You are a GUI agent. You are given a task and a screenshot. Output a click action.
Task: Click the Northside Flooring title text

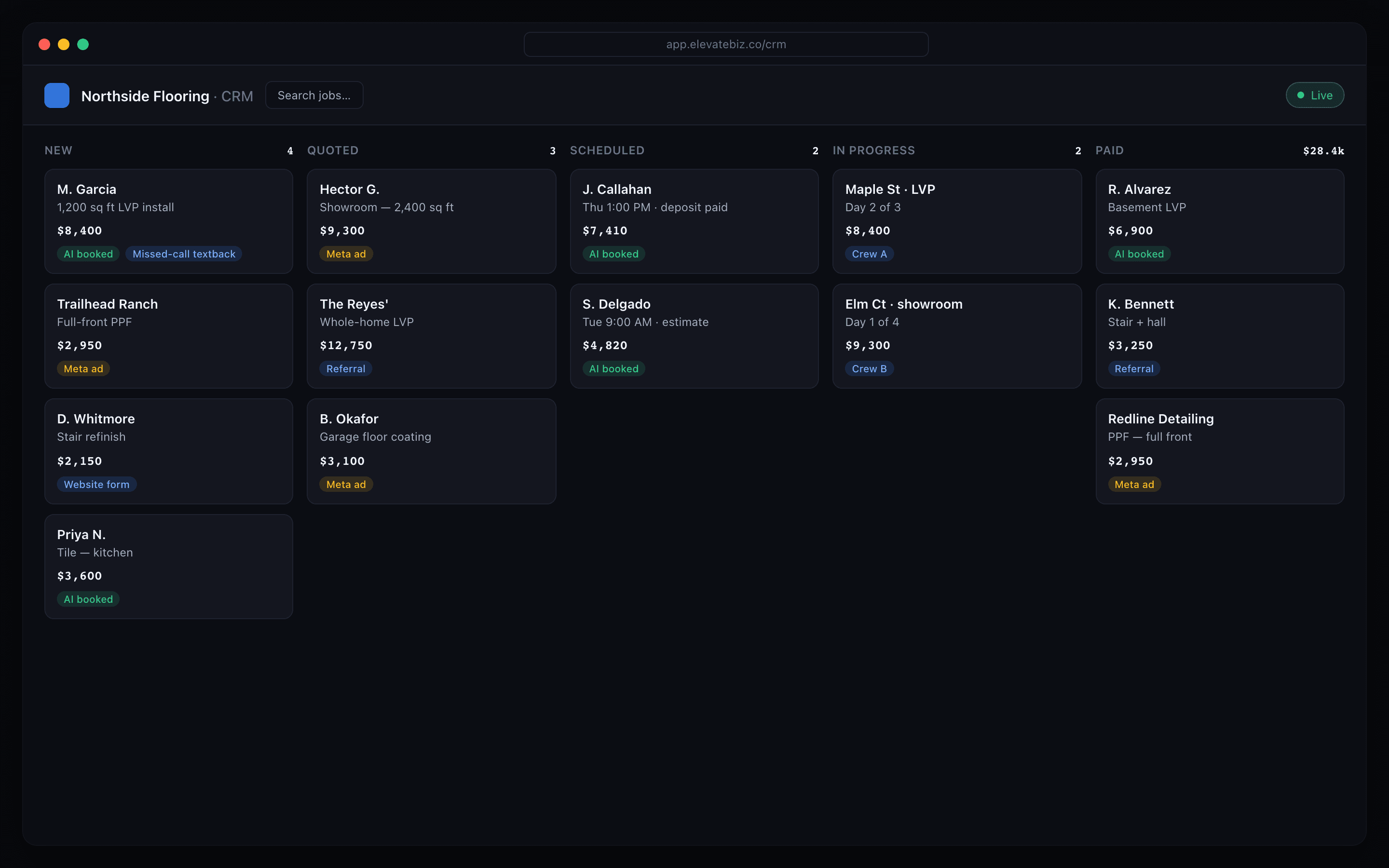(x=145, y=96)
